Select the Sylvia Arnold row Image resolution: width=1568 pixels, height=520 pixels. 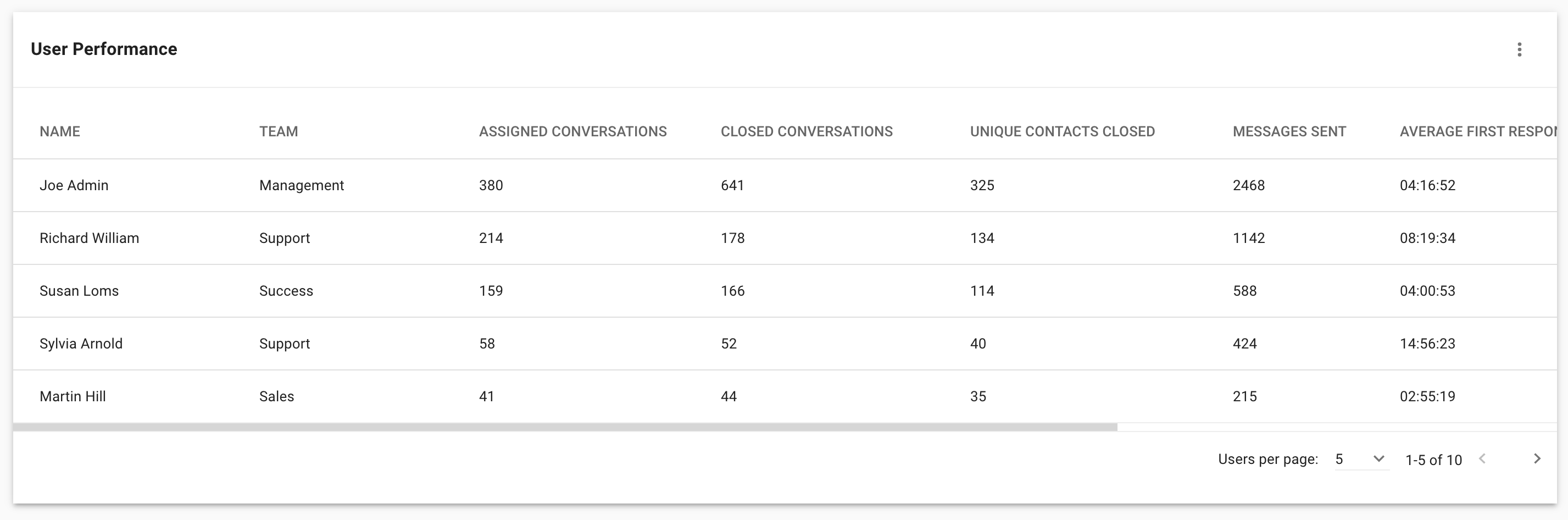tap(785, 344)
